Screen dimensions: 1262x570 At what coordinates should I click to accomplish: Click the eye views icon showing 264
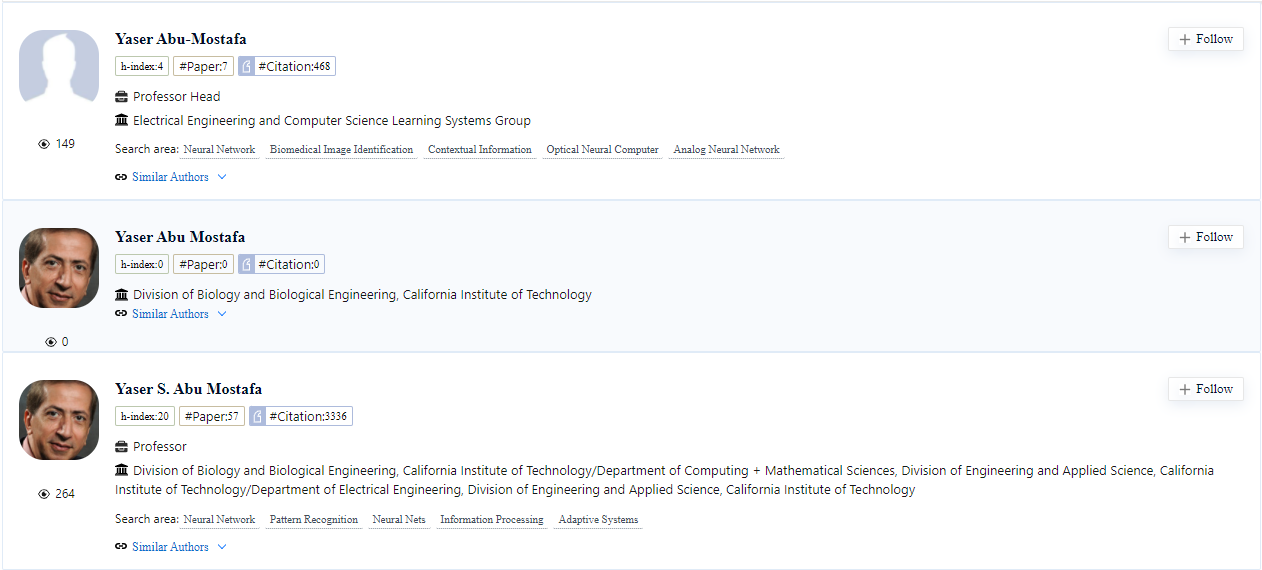44,494
